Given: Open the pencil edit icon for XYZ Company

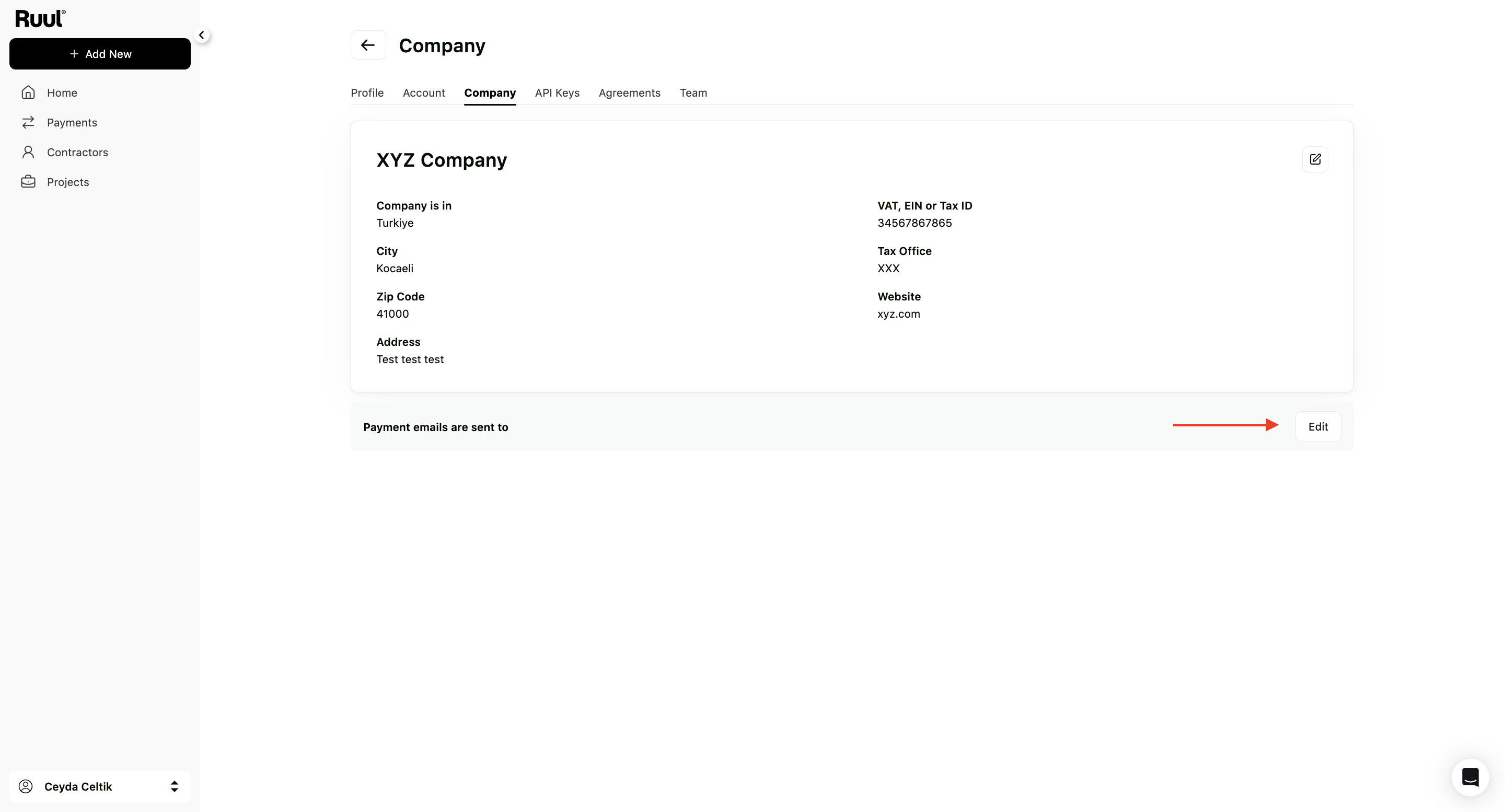Looking at the screenshot, I should click(1315, 159).
